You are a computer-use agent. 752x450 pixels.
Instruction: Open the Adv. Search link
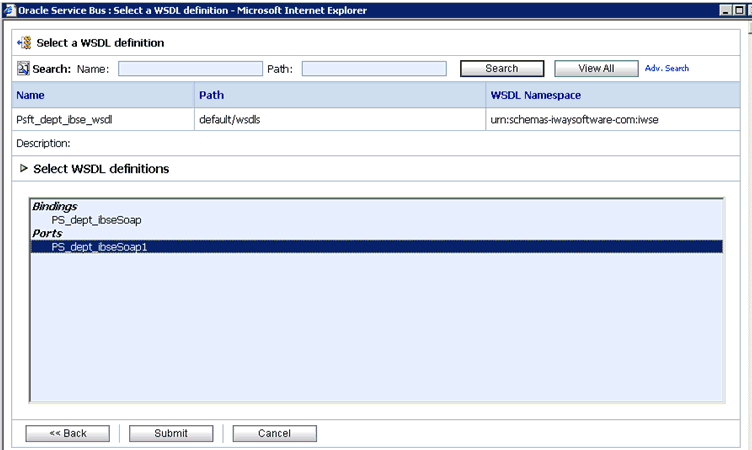667,68
